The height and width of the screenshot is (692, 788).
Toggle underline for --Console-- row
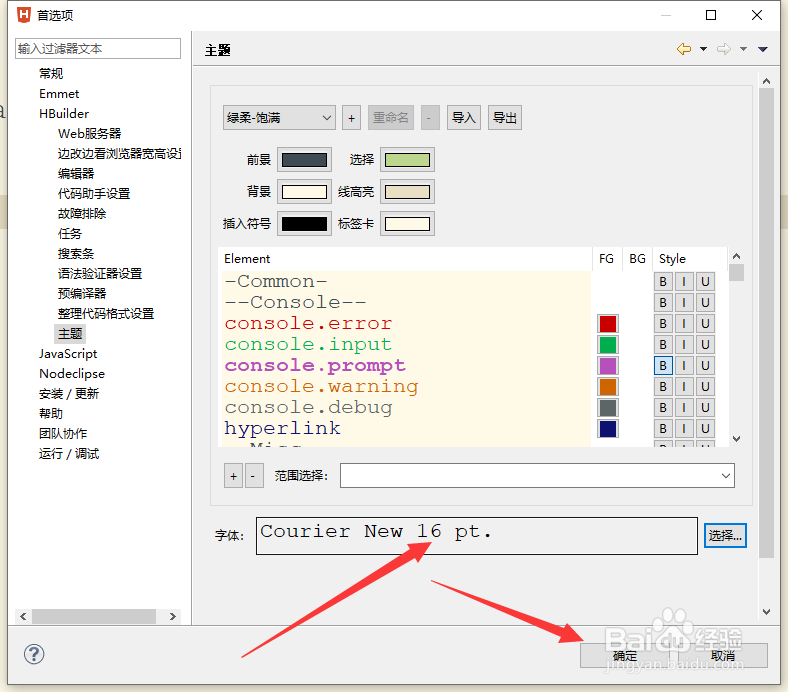(x=705, y=303)
